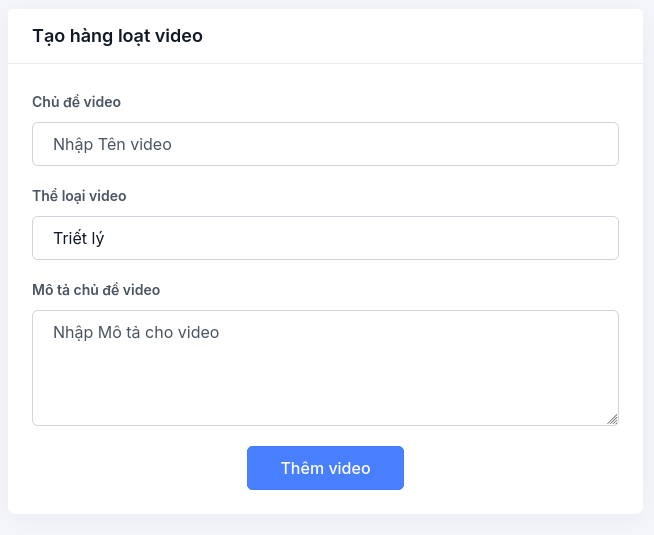
Task: Click the diagonal resize grip of description box
Action: [x=612, y=419]
